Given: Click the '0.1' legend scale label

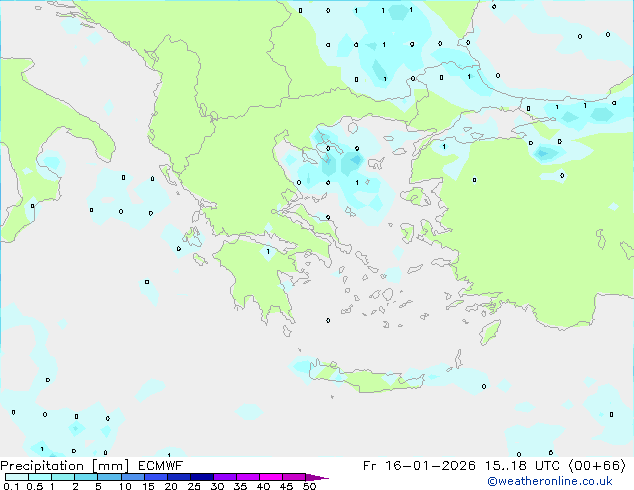Looking at the screenshot, I should click(11, 486).
